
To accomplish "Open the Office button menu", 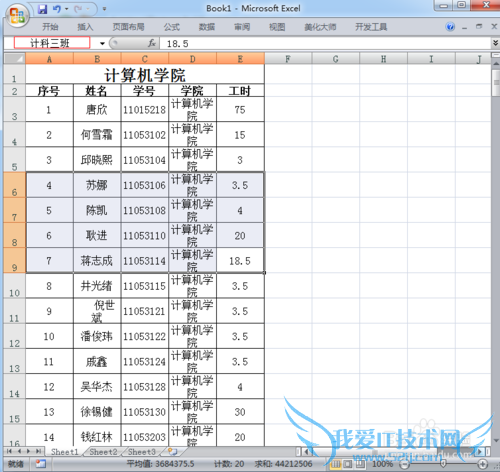I will pos(17,15).
